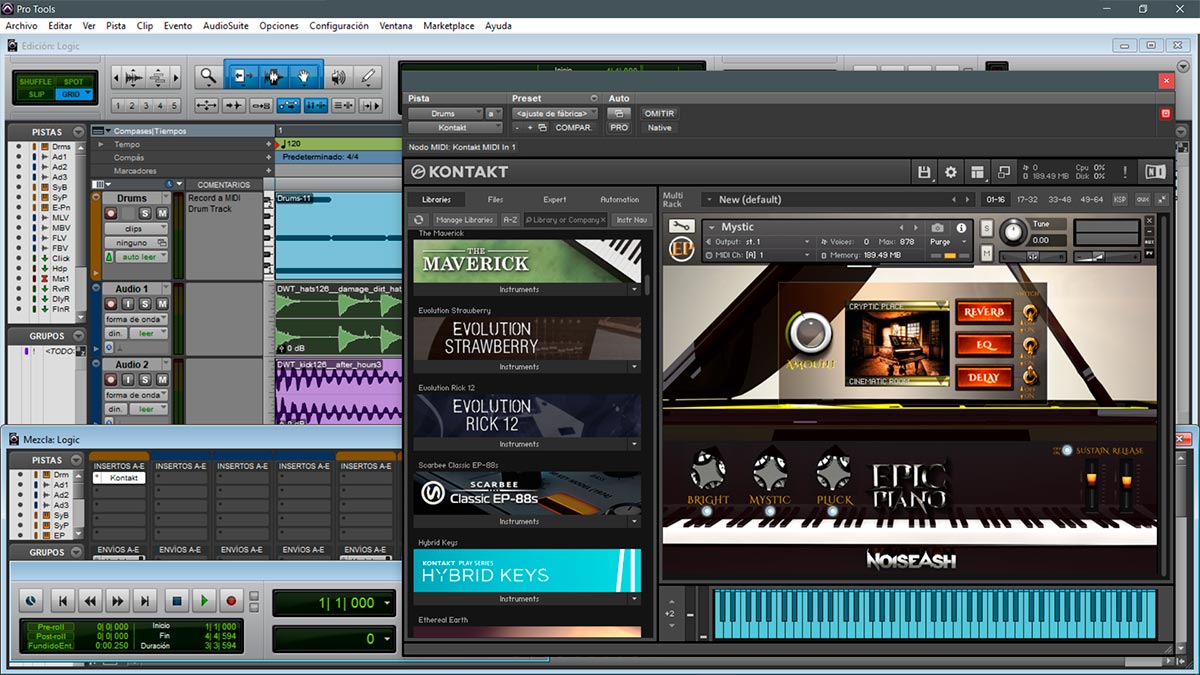Screen dimensions: 1200x675
Task: Click the transport Stop button
Action: click(176, 601)
